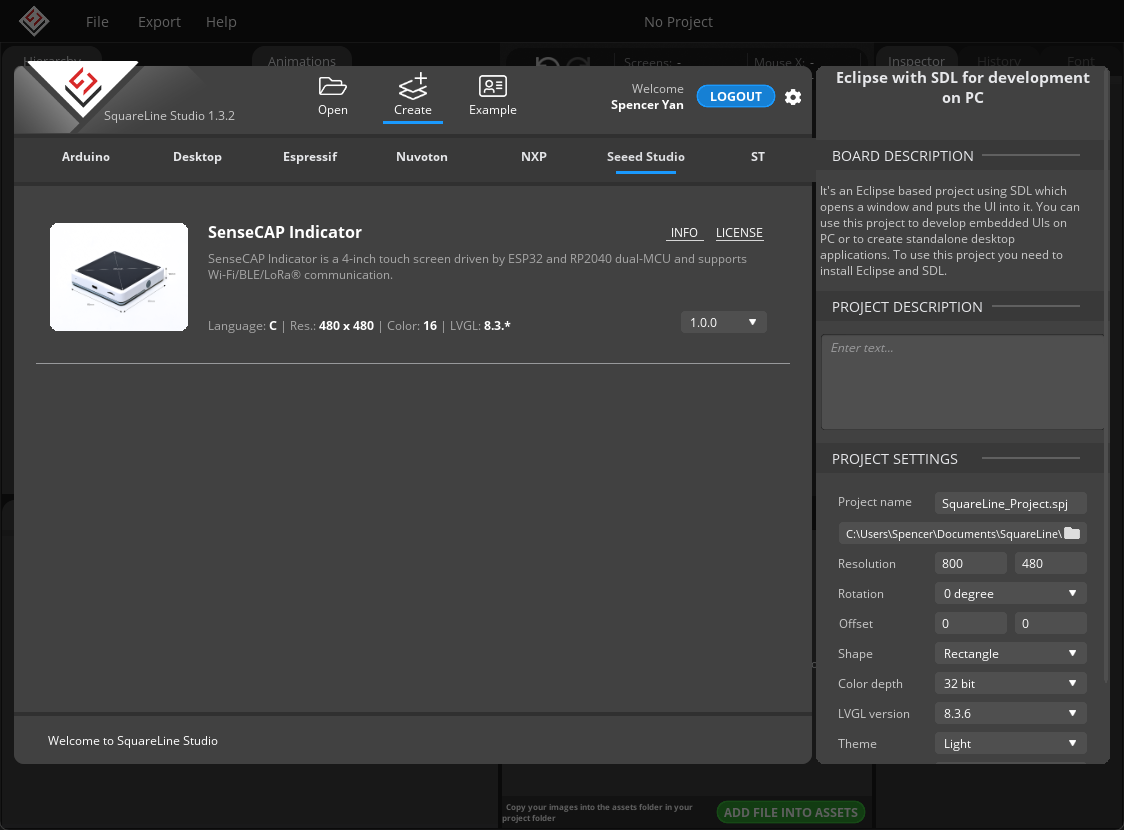The width and height of the screenshot is (1124, 830).
Task: Click the Project name input field
Action: (x=1010, y=503)
